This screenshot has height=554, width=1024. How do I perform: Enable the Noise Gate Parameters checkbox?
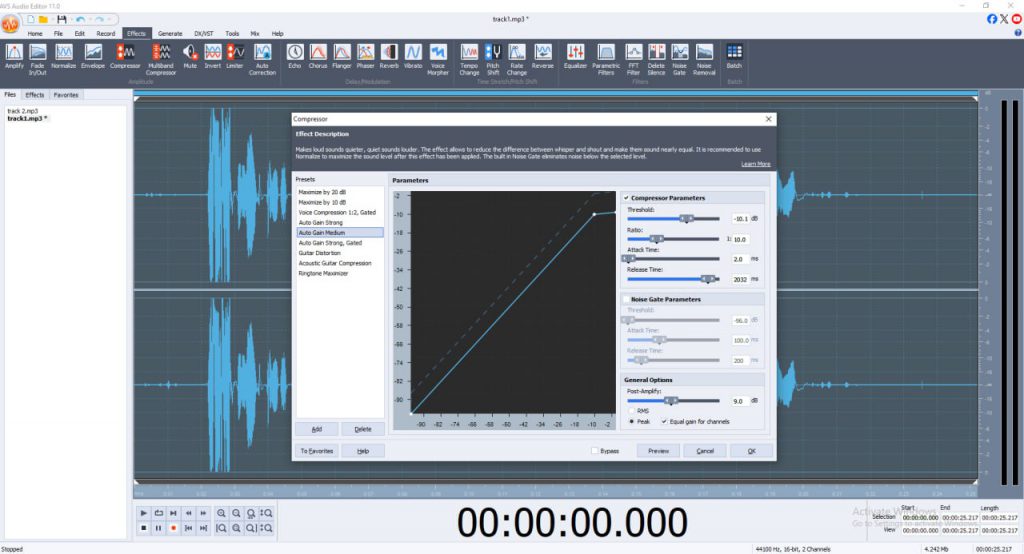click(626, 299)
